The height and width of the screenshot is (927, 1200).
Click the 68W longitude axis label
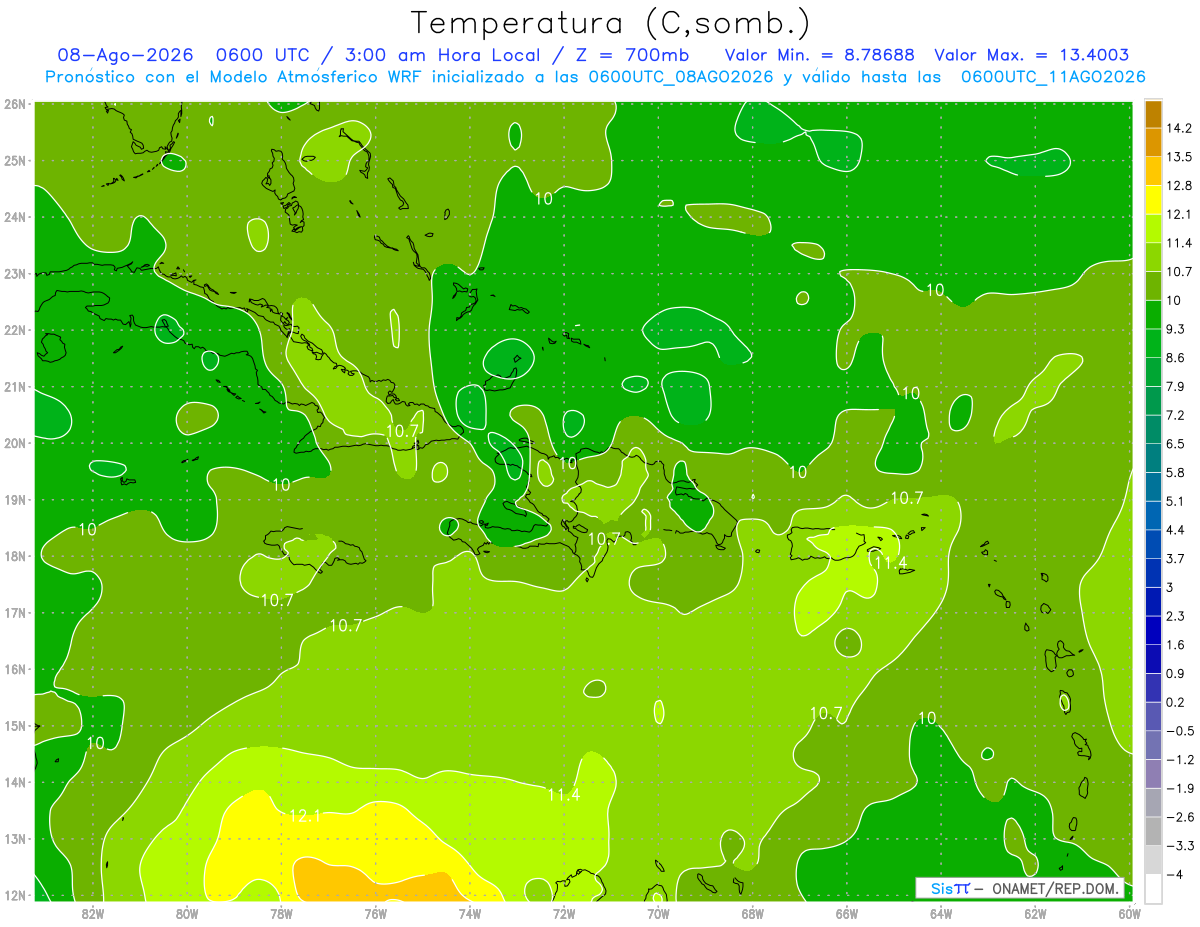point(753,913)
